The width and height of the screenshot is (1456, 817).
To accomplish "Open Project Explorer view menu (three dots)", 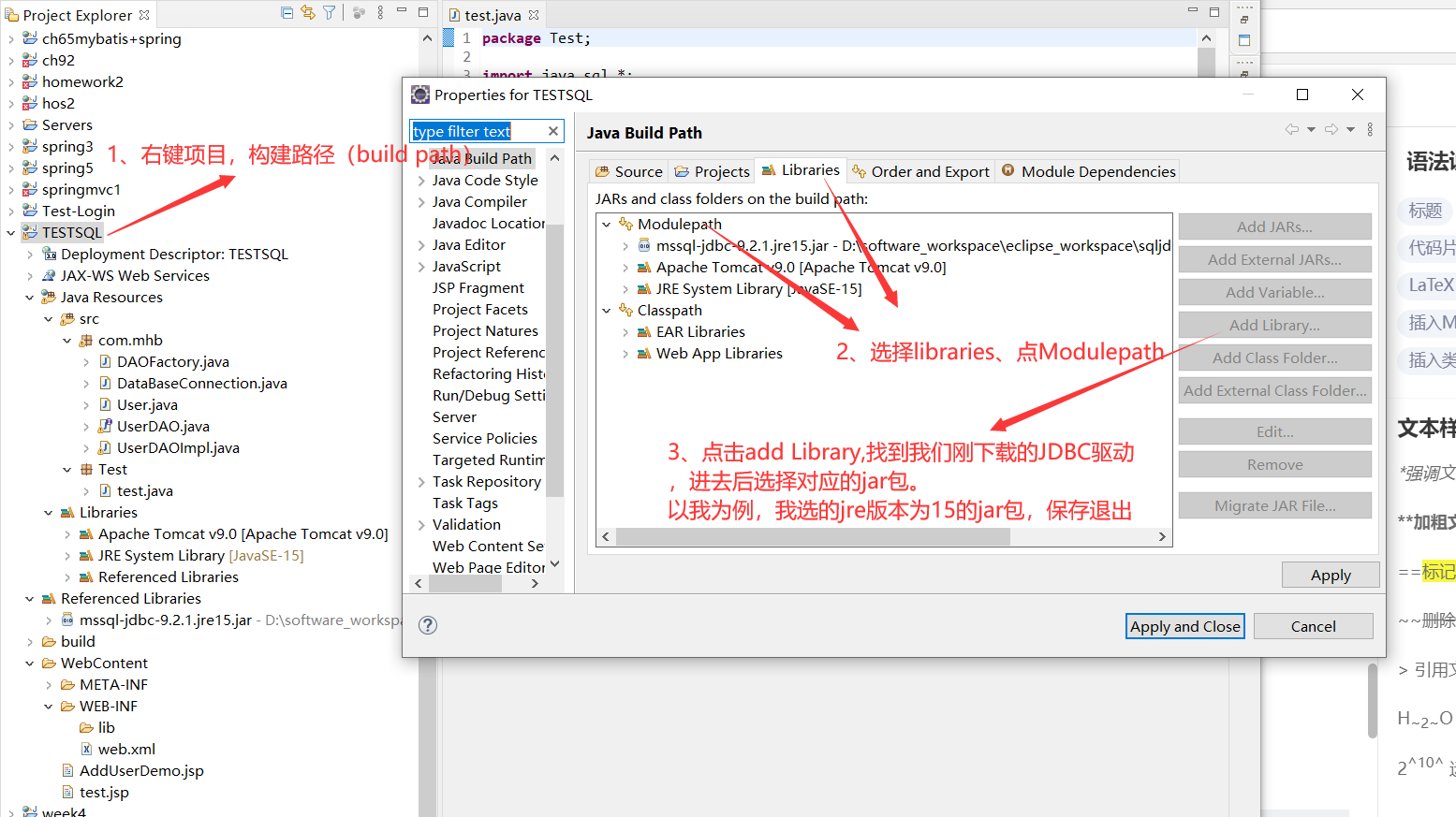I will tap(380, 13).
